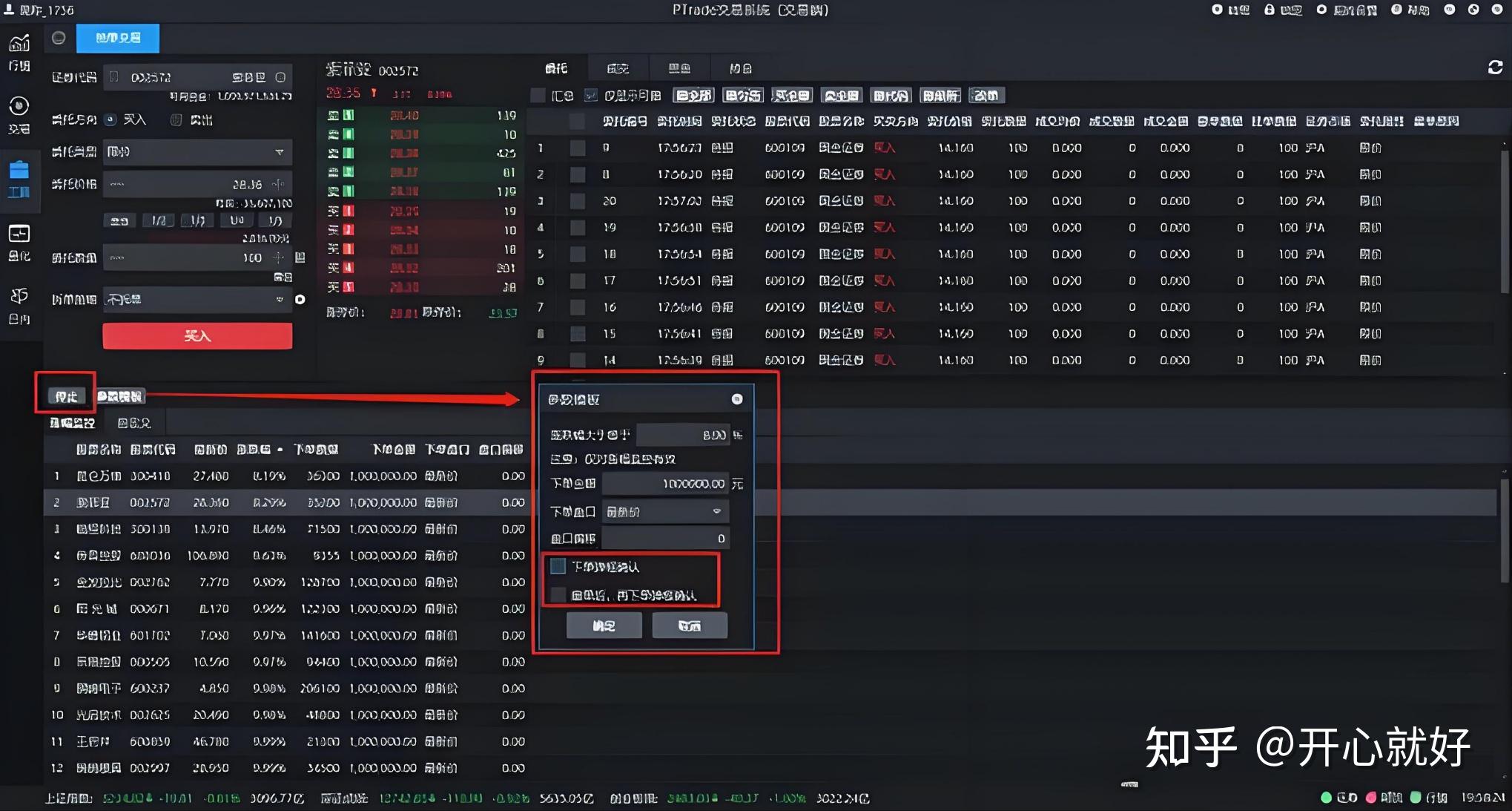Tick the first confirm-before-order checkbox in dialog
The width and height of the screenshot is (1512, 811).
pyautogui.click(x=558, y=567)
